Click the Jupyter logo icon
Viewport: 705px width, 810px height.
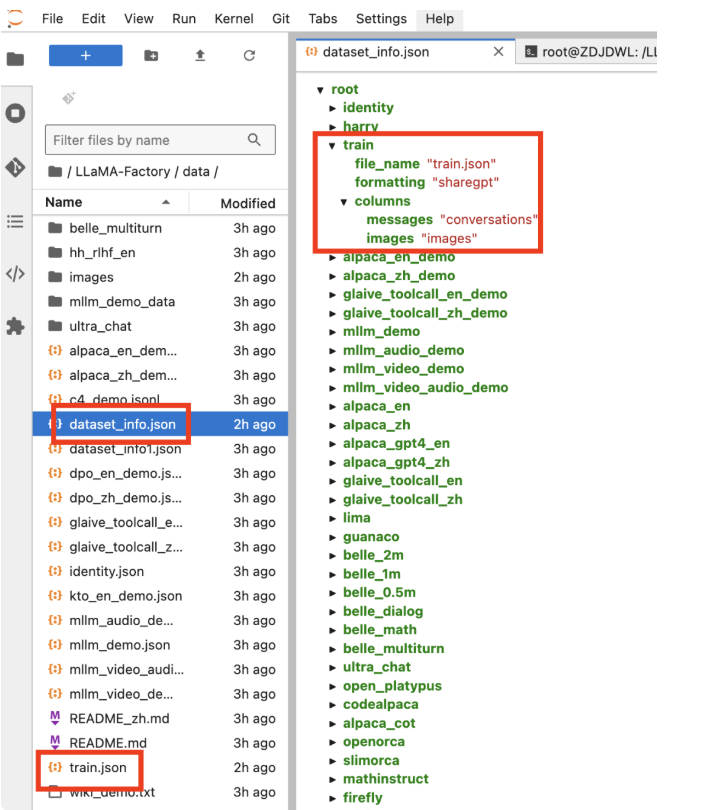(15, 19)
